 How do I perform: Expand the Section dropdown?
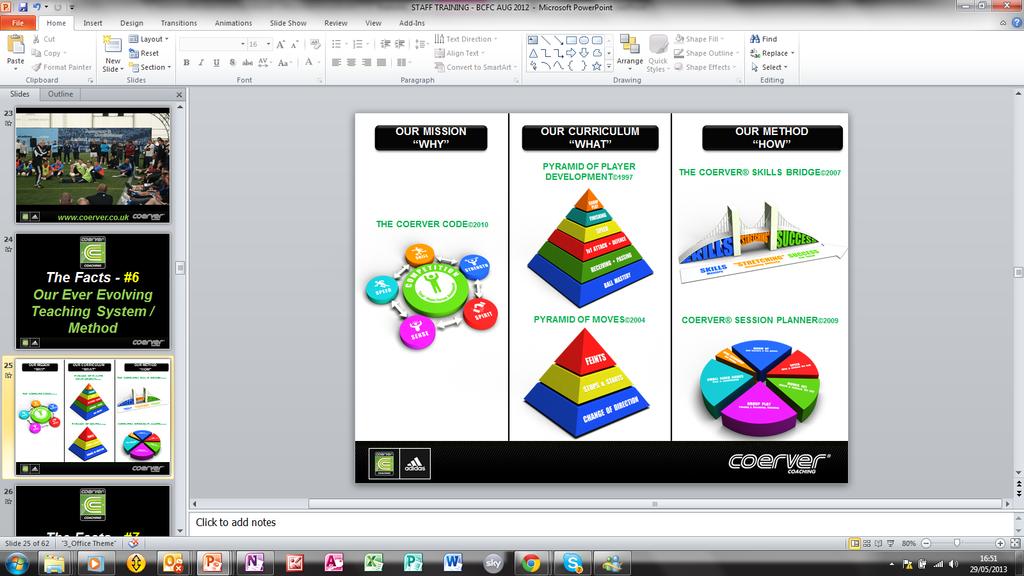coord(150,67)
